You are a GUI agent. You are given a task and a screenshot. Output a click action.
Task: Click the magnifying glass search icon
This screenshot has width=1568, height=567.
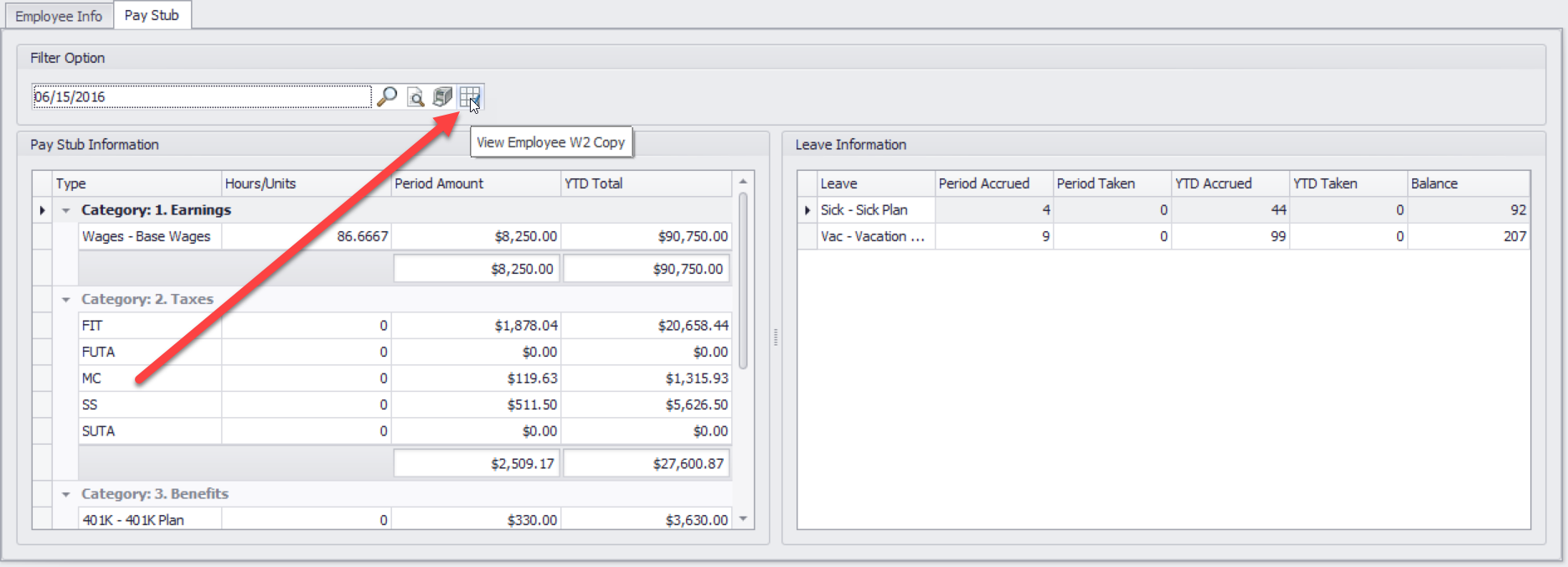[x=387, y=97]
